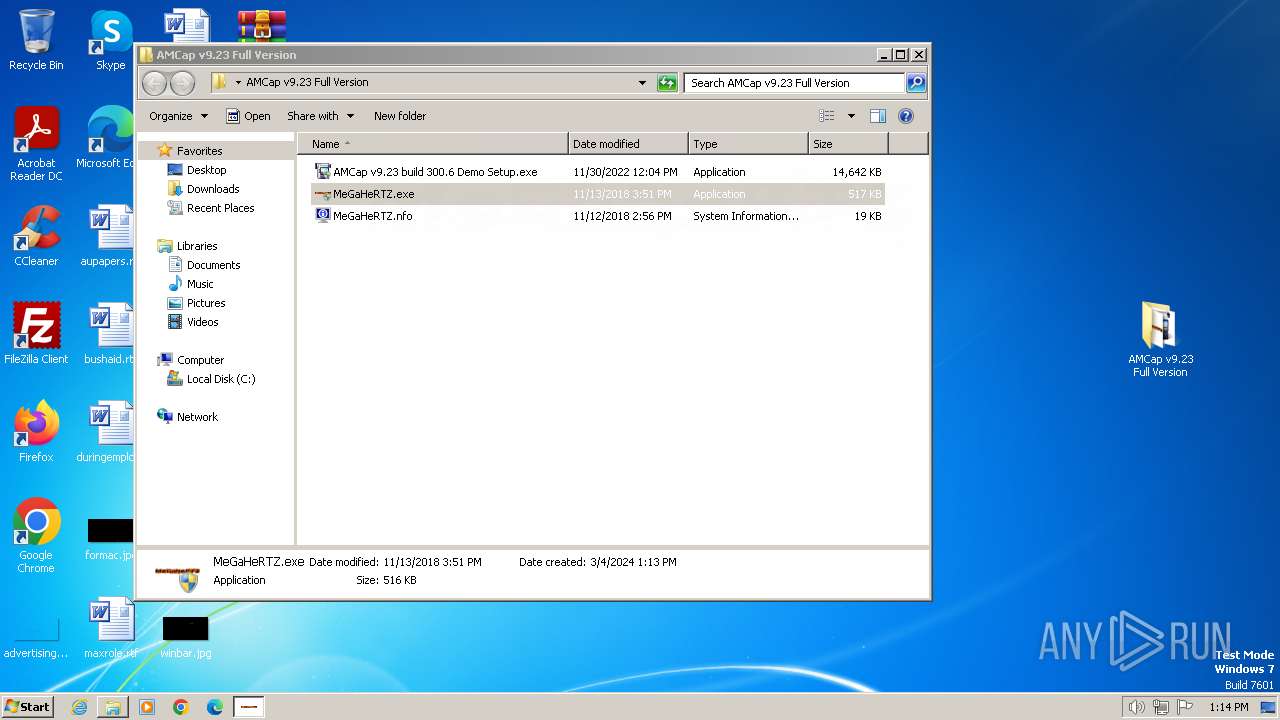This screenshot has height=720, width=1280.
Task: Launch Google Chrome from desktop
Action: tap(36, 537)
